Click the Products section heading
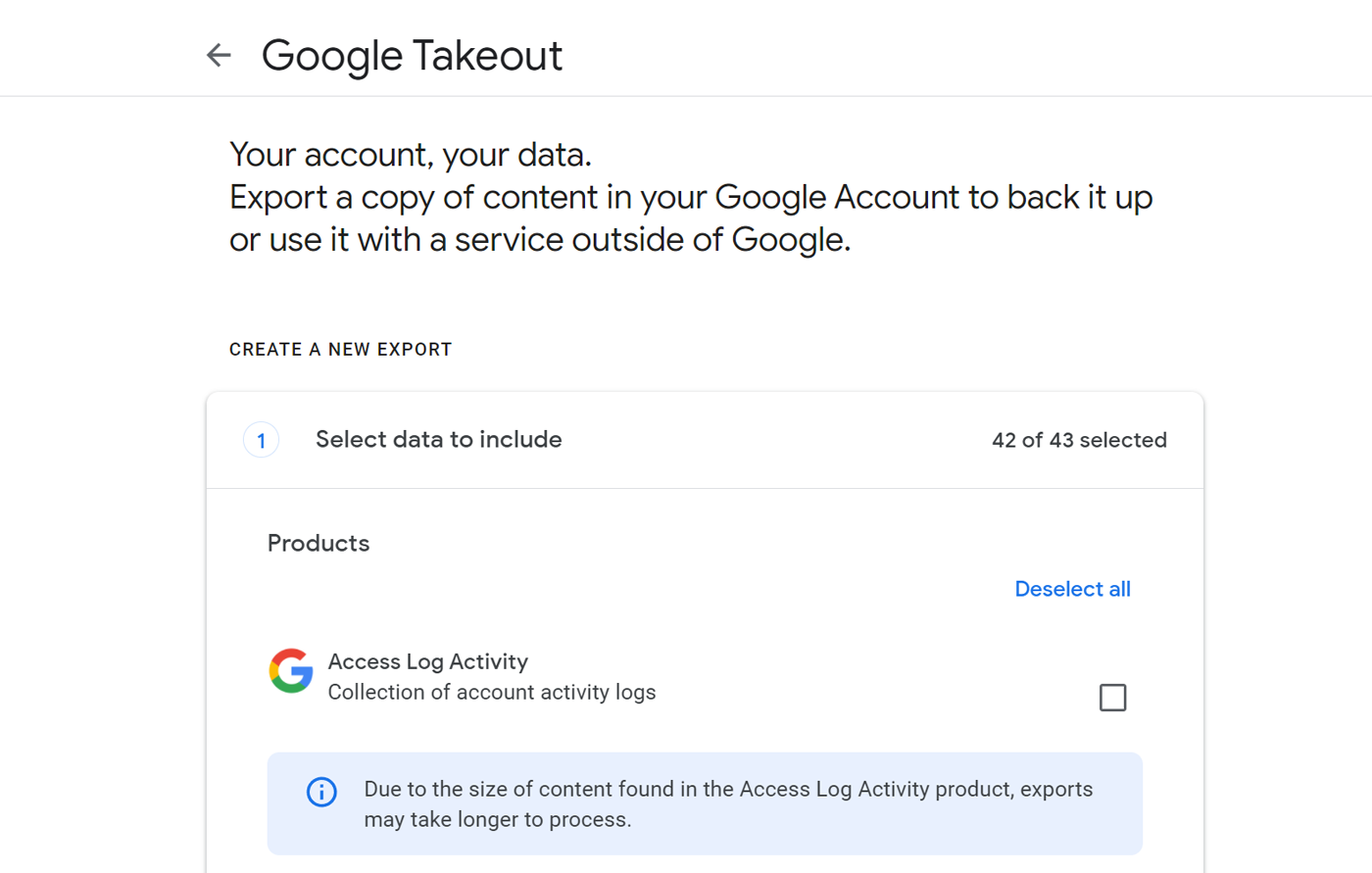1372x873 pixels. [318, 544]
